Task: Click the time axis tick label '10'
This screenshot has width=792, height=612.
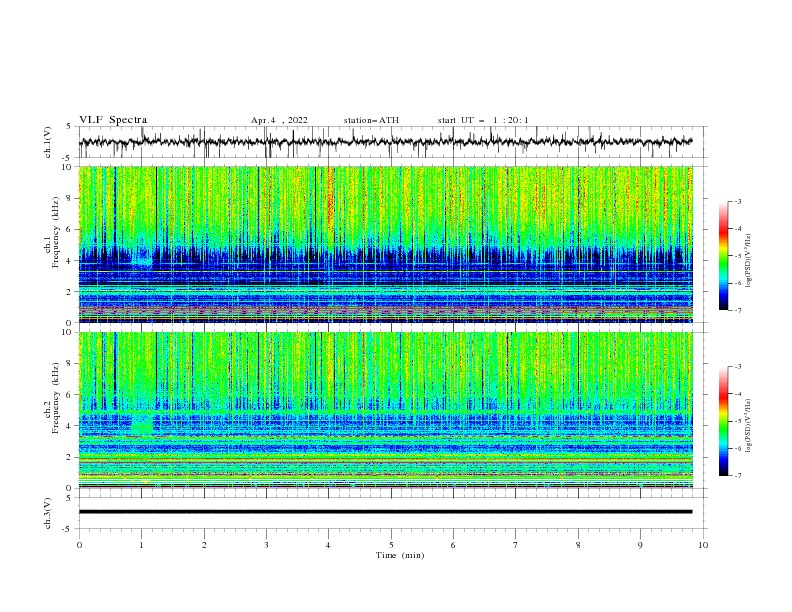Action: point(703,545)
